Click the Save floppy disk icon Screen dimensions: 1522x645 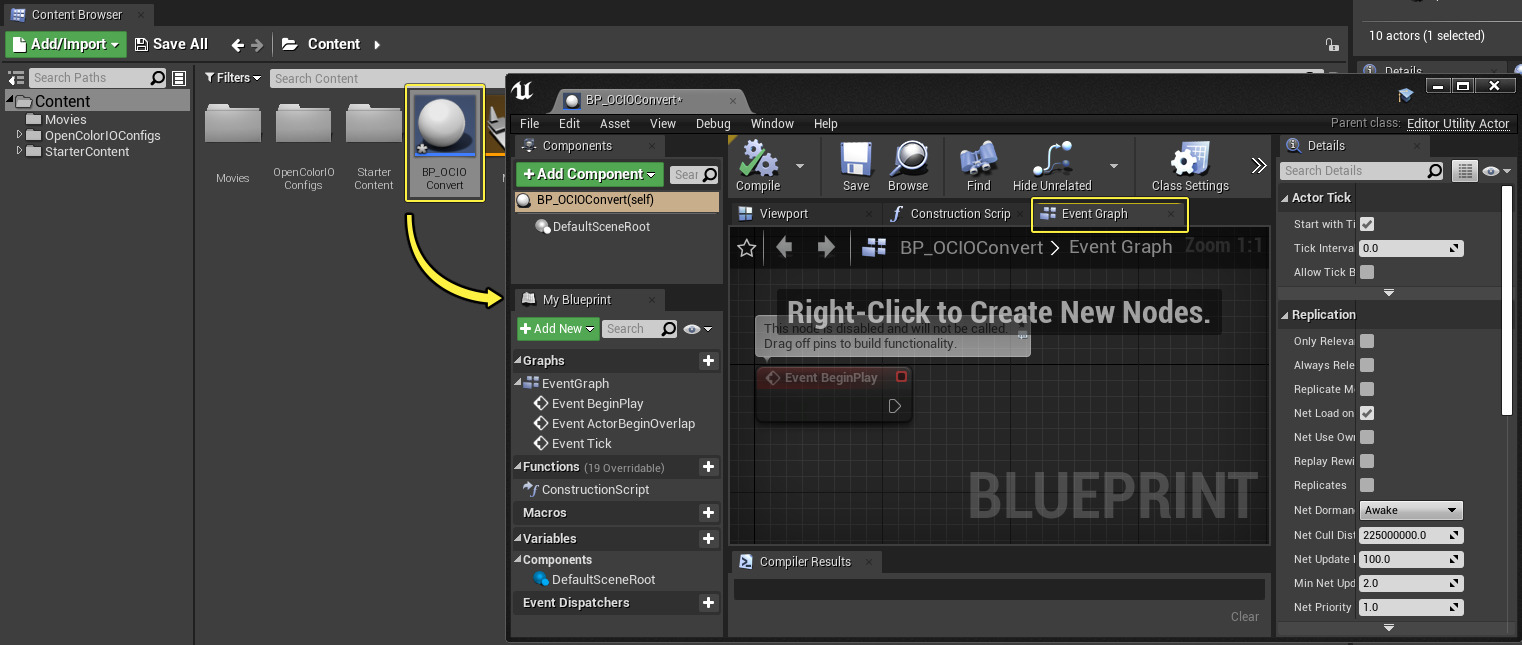[856, 160]
